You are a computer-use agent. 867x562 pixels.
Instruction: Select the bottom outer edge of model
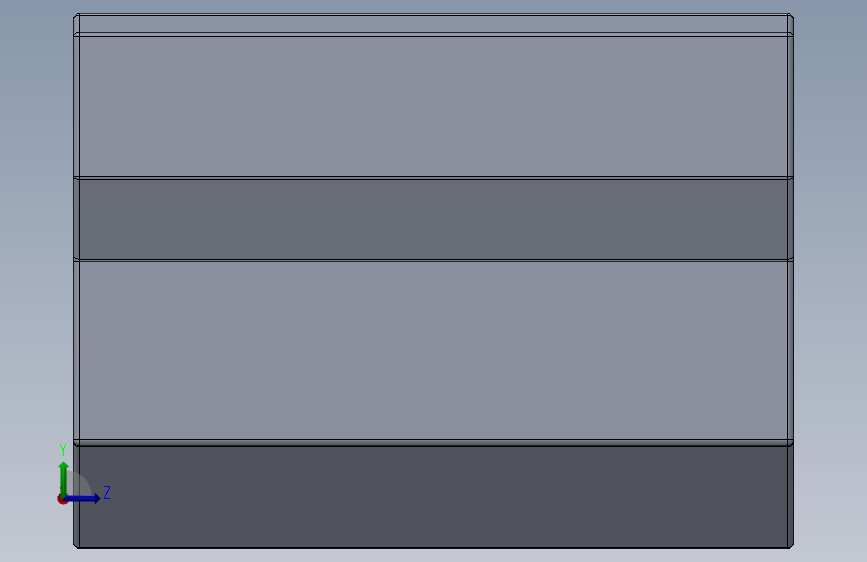pyautogui.click(x=434, y=548)
